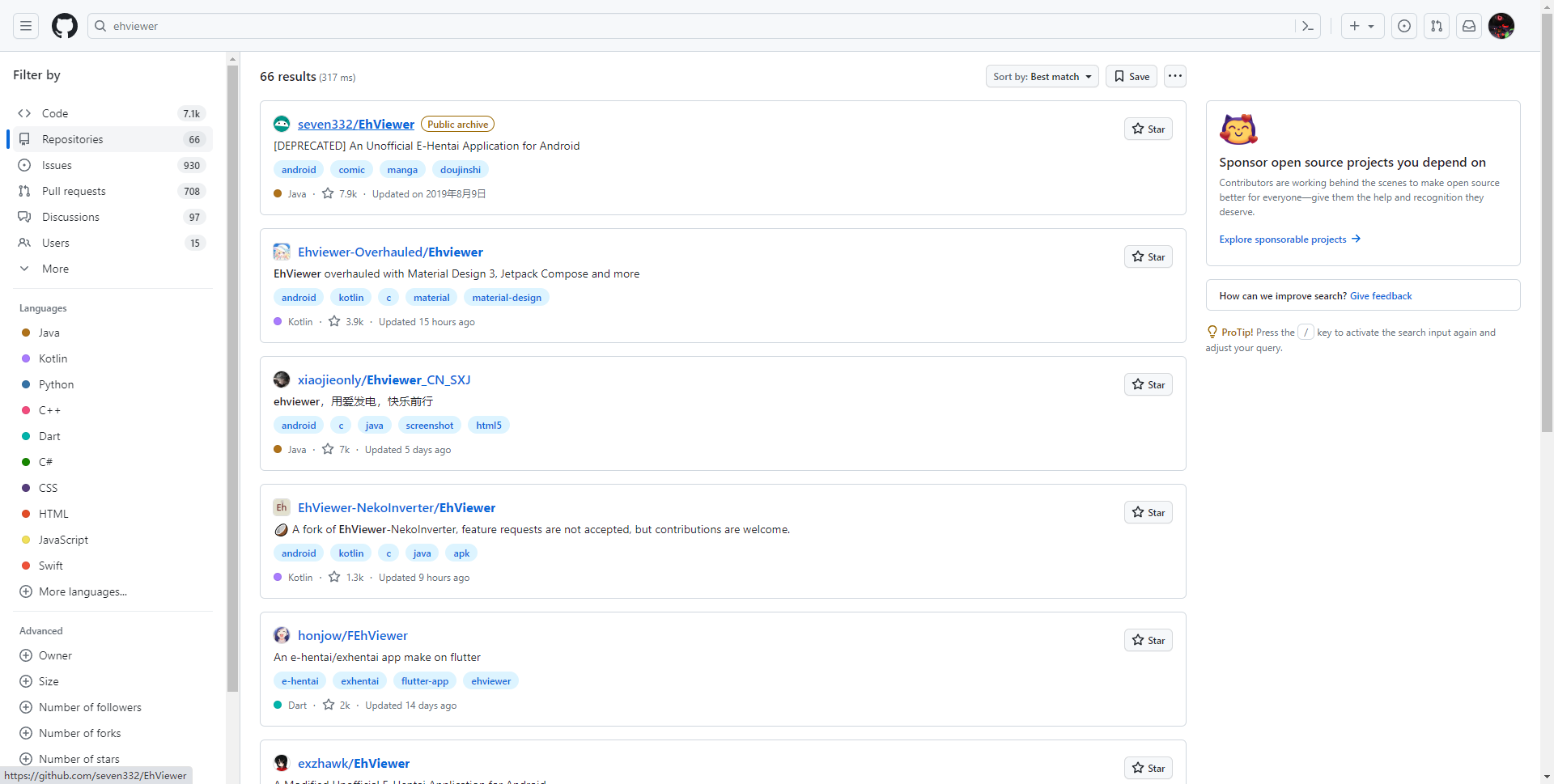This screenshot has width=1554, height=784.
Task: Filter by Dart language
Action: point(113,436)
